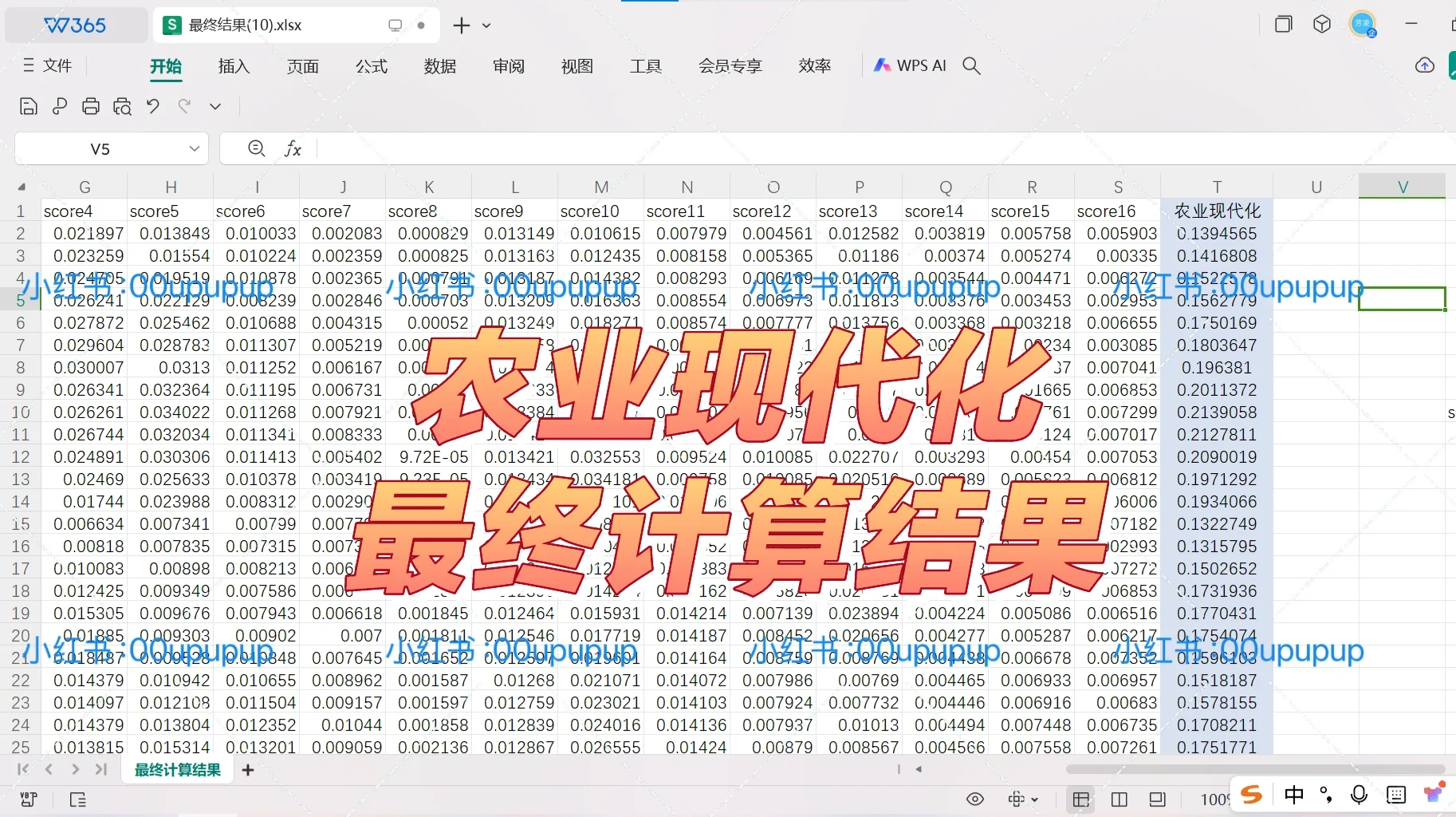Click the cube icon near avatar
Screen dimensions: 1456x817
click(x=1322, y=24)
